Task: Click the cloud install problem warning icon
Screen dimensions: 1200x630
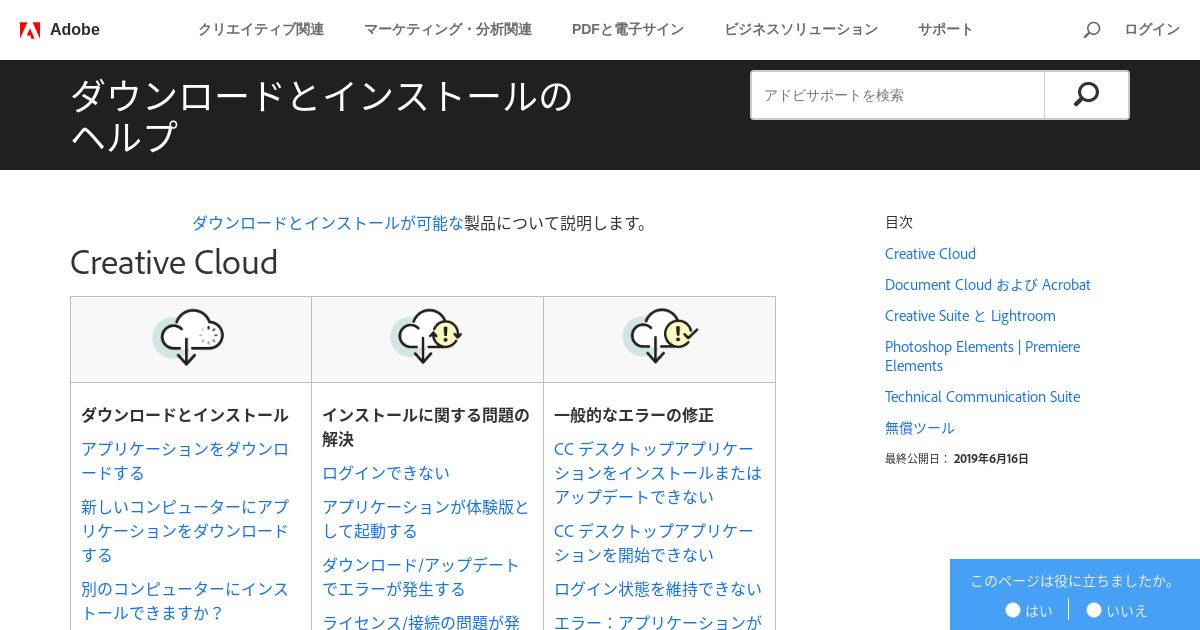Action: click(426, 336)
